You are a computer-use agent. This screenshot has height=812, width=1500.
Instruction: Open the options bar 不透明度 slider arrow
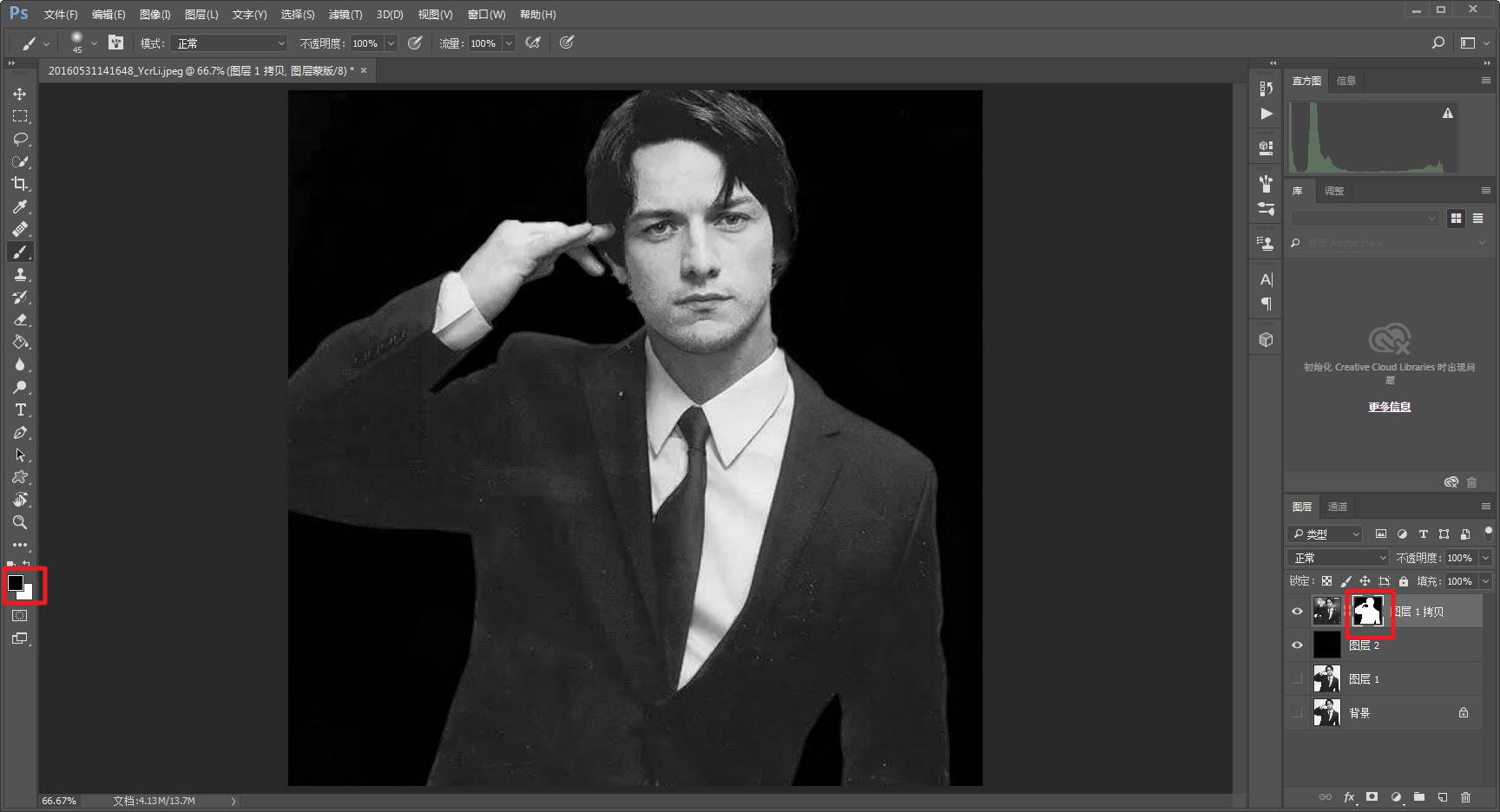click(391, 43)
